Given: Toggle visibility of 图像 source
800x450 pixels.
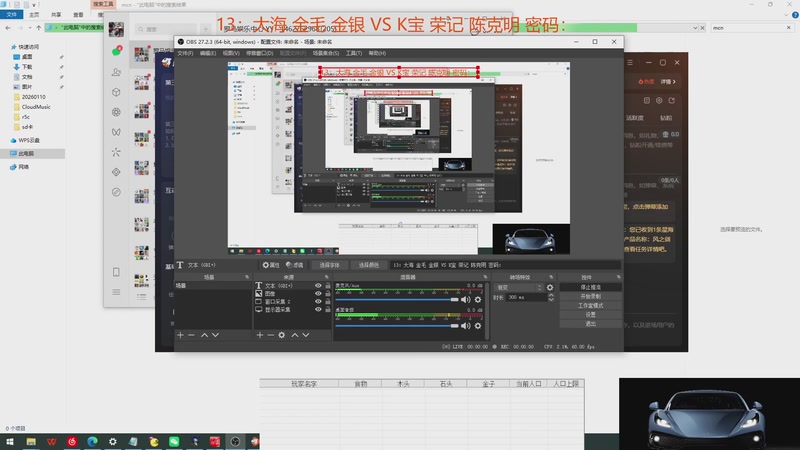Looking at the screenshot, I should [318, 293].
